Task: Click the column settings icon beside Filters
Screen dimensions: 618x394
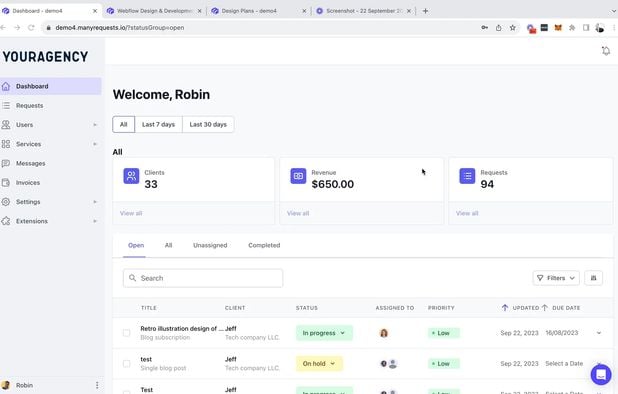Action: coord(593,278)
